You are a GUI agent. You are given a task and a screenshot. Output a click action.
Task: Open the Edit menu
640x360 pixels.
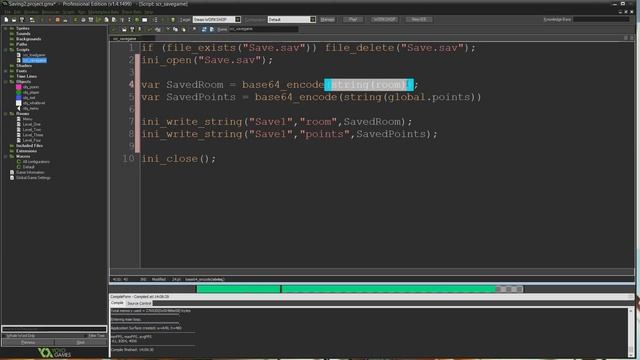point(18,12)
